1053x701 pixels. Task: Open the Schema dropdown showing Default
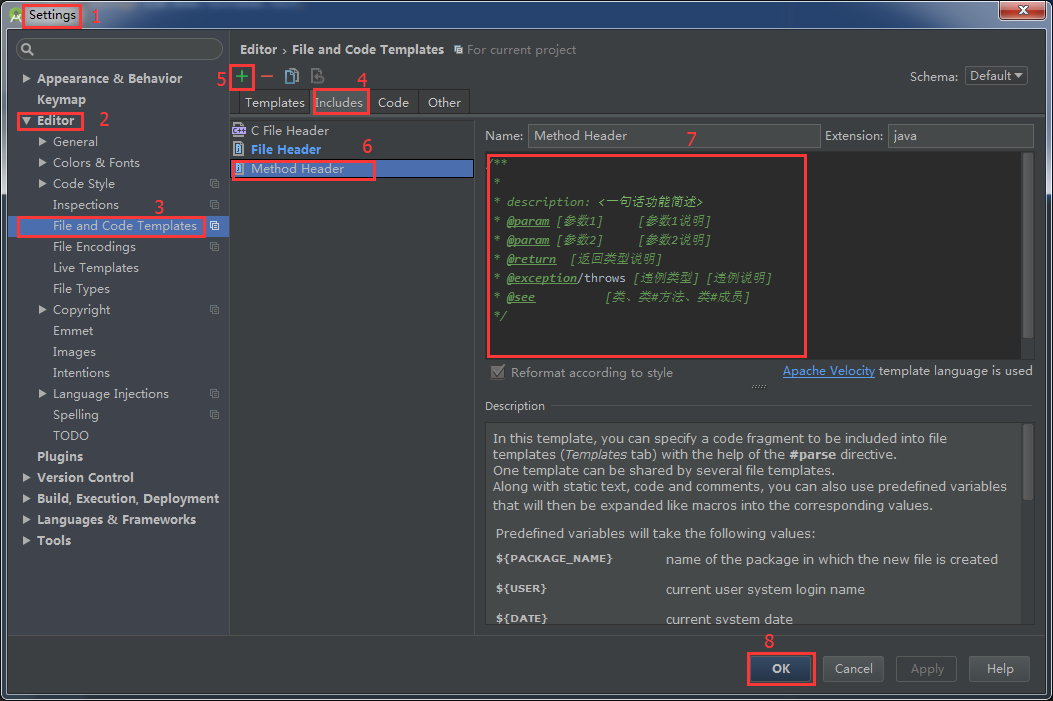[x=996, y=75]
